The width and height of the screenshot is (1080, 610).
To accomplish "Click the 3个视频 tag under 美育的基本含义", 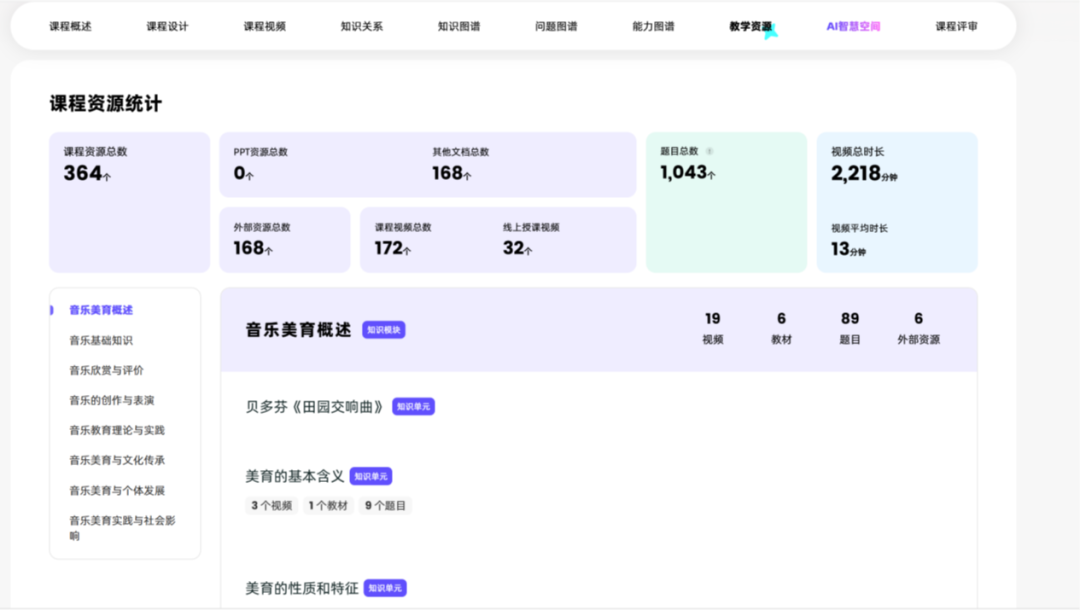I will [272, 506].
